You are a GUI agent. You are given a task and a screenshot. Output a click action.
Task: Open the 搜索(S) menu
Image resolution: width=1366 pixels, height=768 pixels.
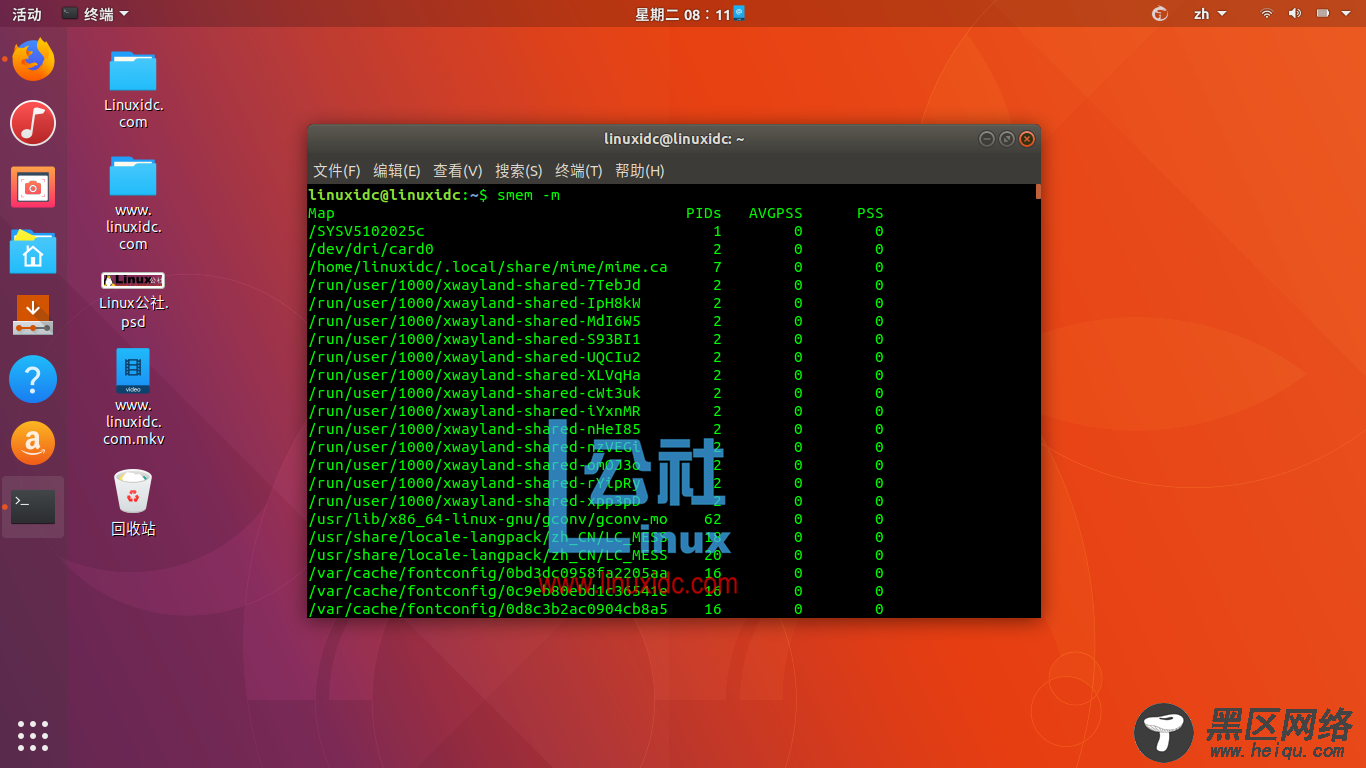[518, 171]
